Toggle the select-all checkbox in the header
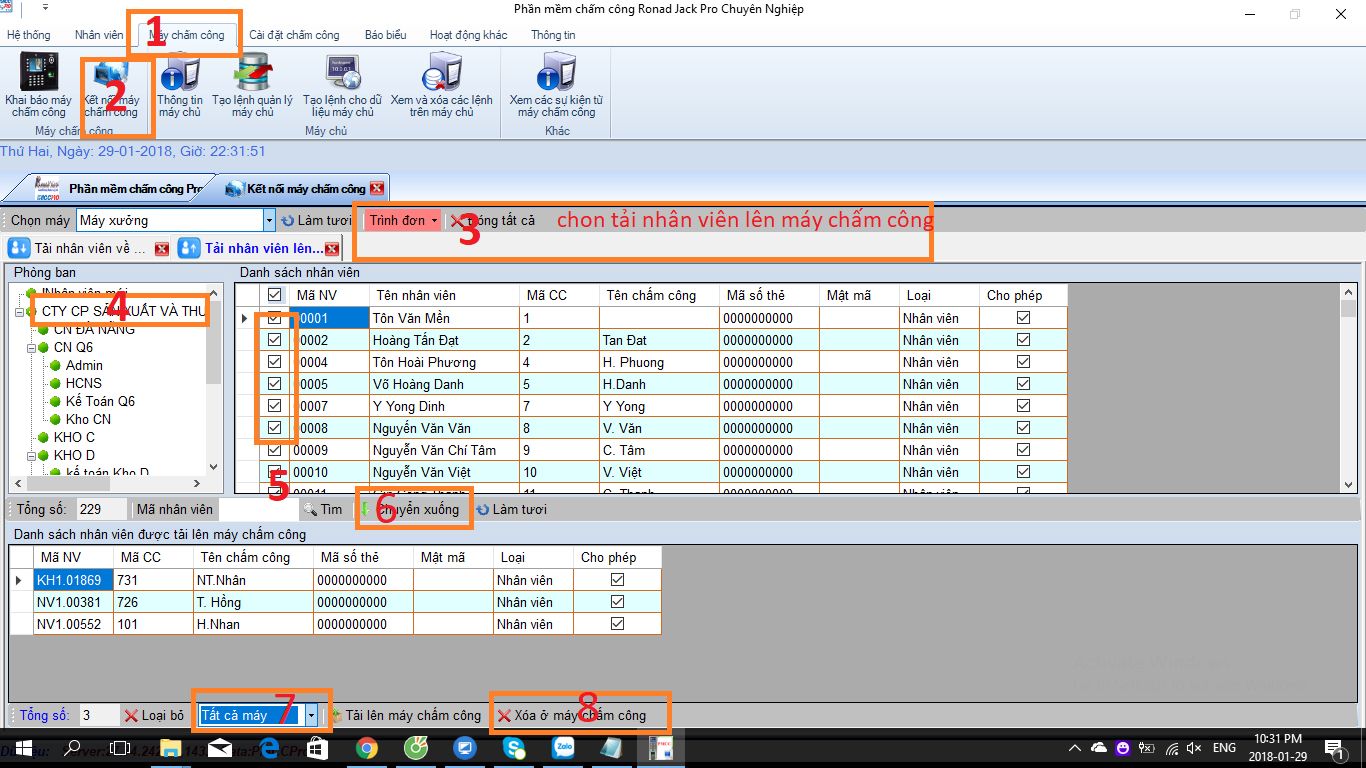This screenshot has height=768, width=1366. (x=274, y=295)
